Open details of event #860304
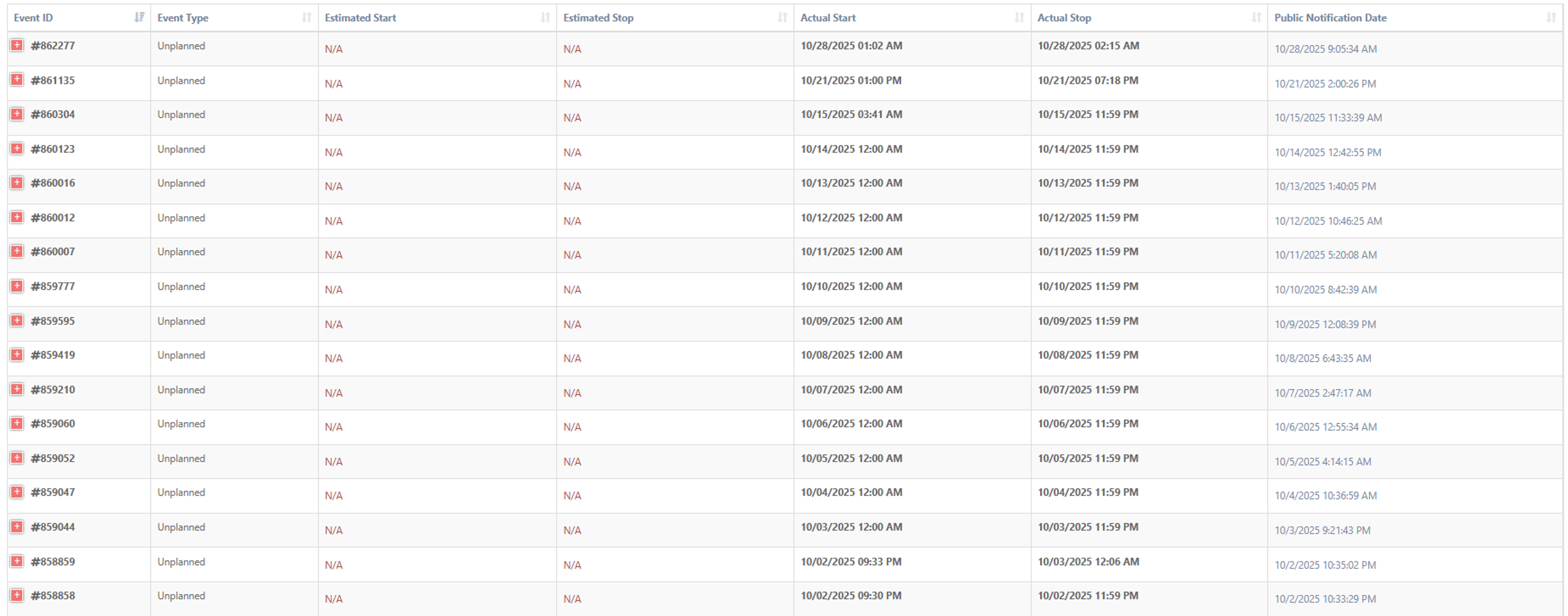Viewport: 1568px width, 616px height. pos(17,114)
